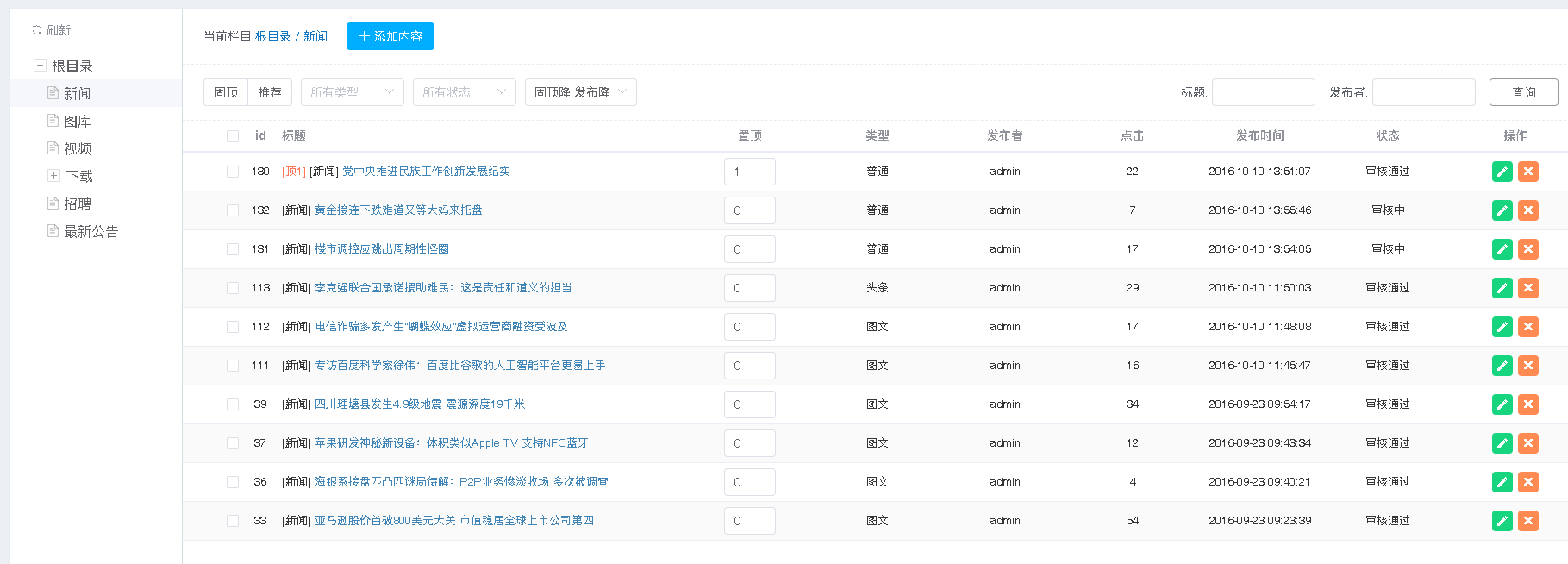Focus the 标题 search input field
1568x564 pixels.
[x=1264, y=92]
